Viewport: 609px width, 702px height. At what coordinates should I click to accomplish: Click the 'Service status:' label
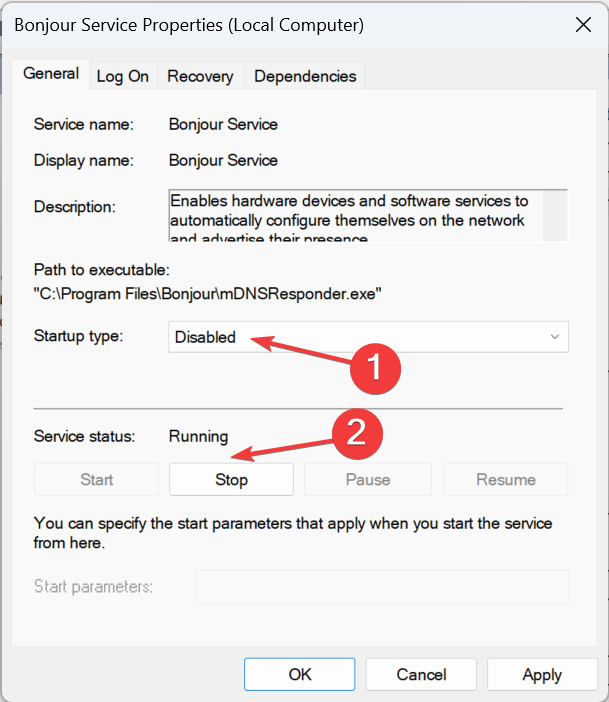coord(84,436)
